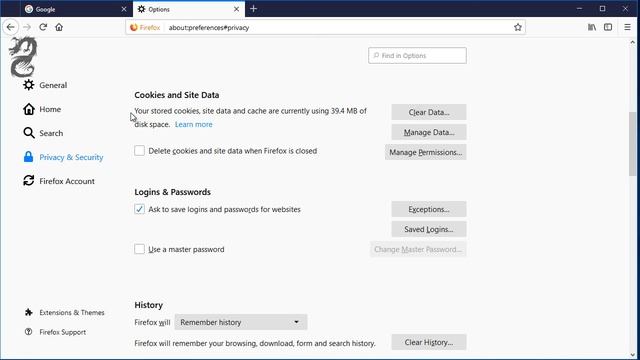
Task: Click the Clear Data button
Action: pyautogui.click(x=429, y=112)
